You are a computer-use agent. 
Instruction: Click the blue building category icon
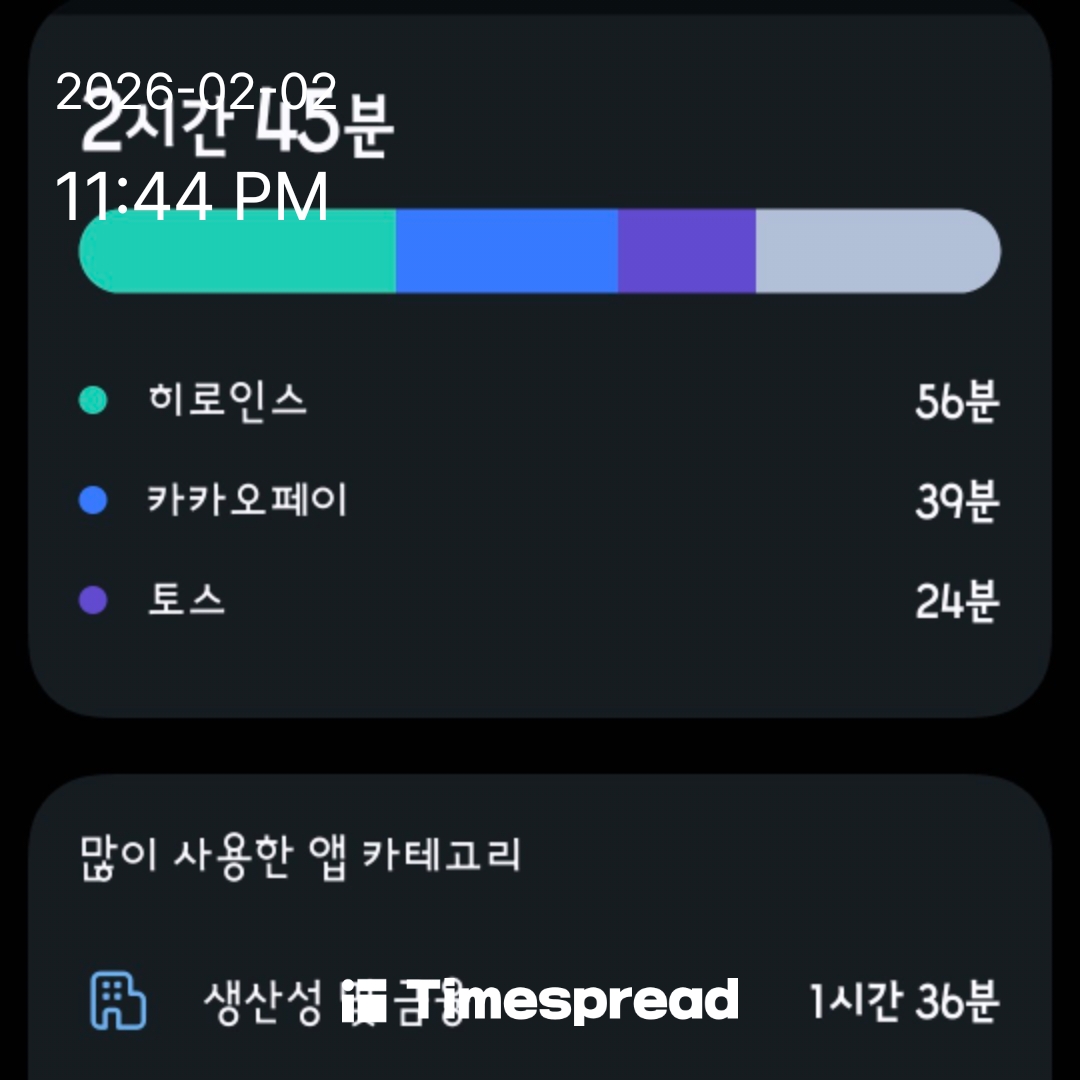(118, 1002)
